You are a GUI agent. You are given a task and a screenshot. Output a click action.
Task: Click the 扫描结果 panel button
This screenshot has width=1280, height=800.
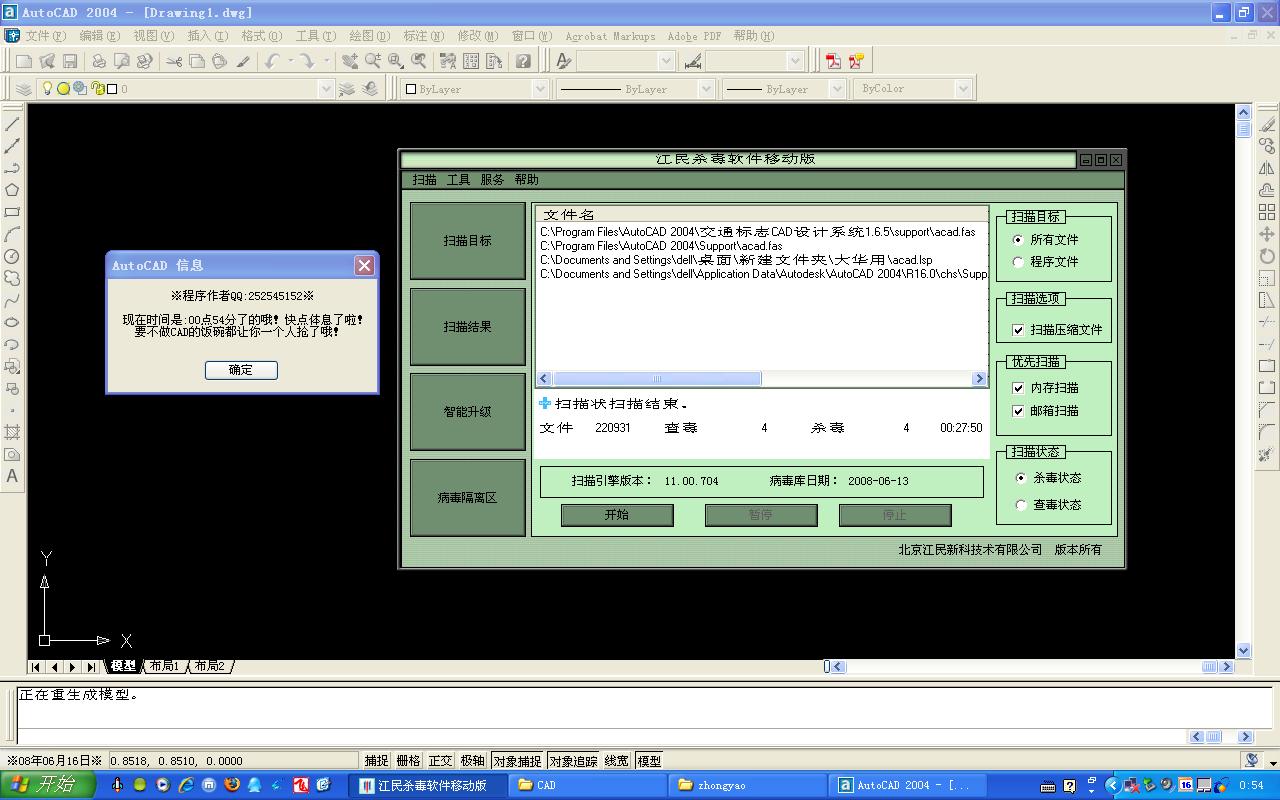(468, 327)
